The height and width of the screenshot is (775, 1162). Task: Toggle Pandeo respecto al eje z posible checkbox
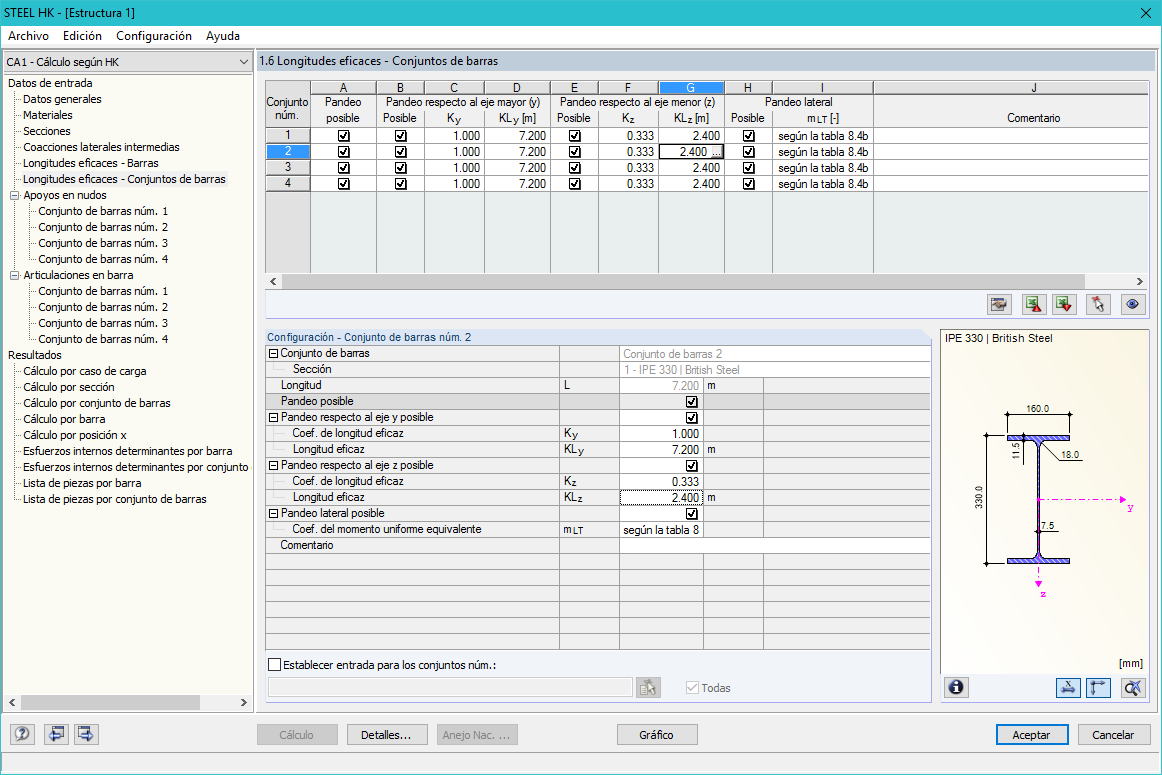click(x=691, y=466)
